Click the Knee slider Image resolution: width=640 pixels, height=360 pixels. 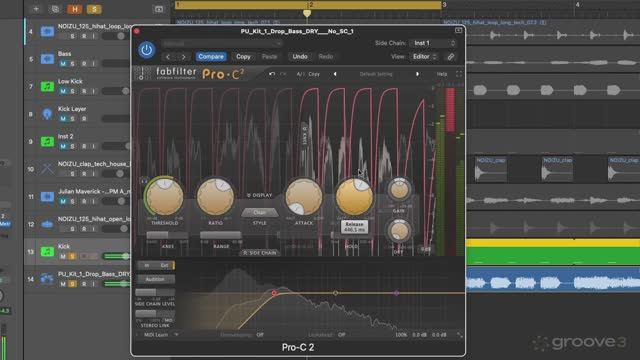pyautogui.click(x=167, y=235)
